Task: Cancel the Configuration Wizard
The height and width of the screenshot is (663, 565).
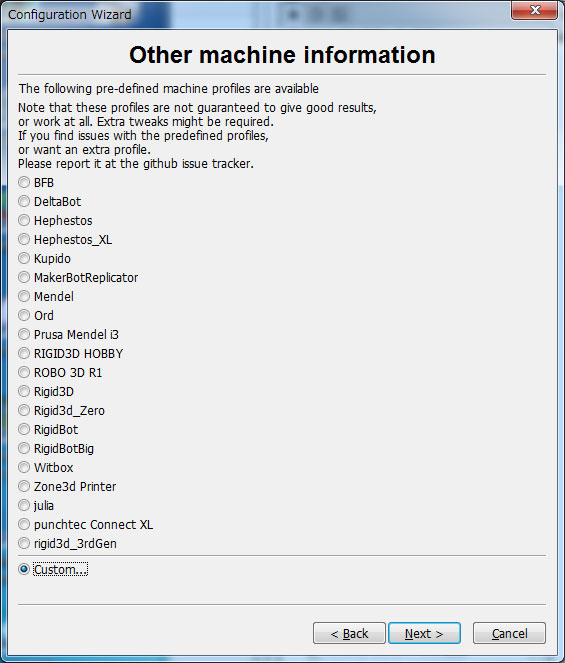Action: [509, 633]
